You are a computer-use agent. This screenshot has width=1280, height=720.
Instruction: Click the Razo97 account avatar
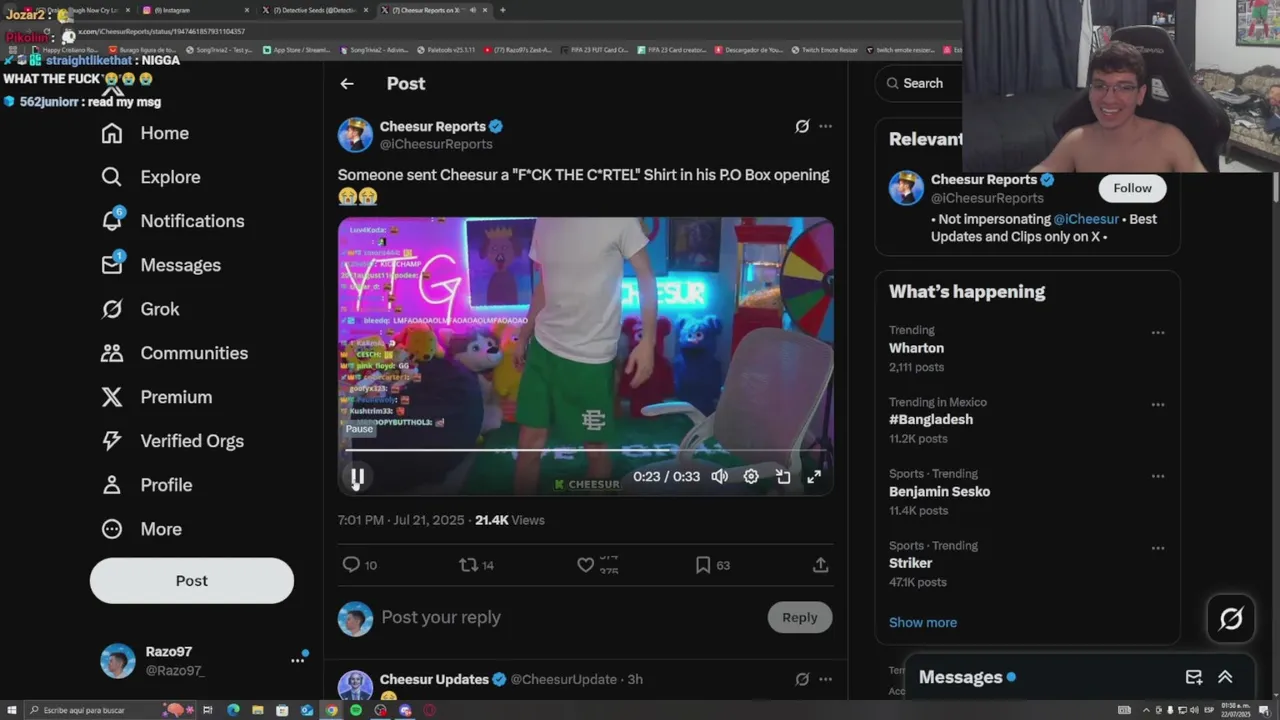(118, 661)
